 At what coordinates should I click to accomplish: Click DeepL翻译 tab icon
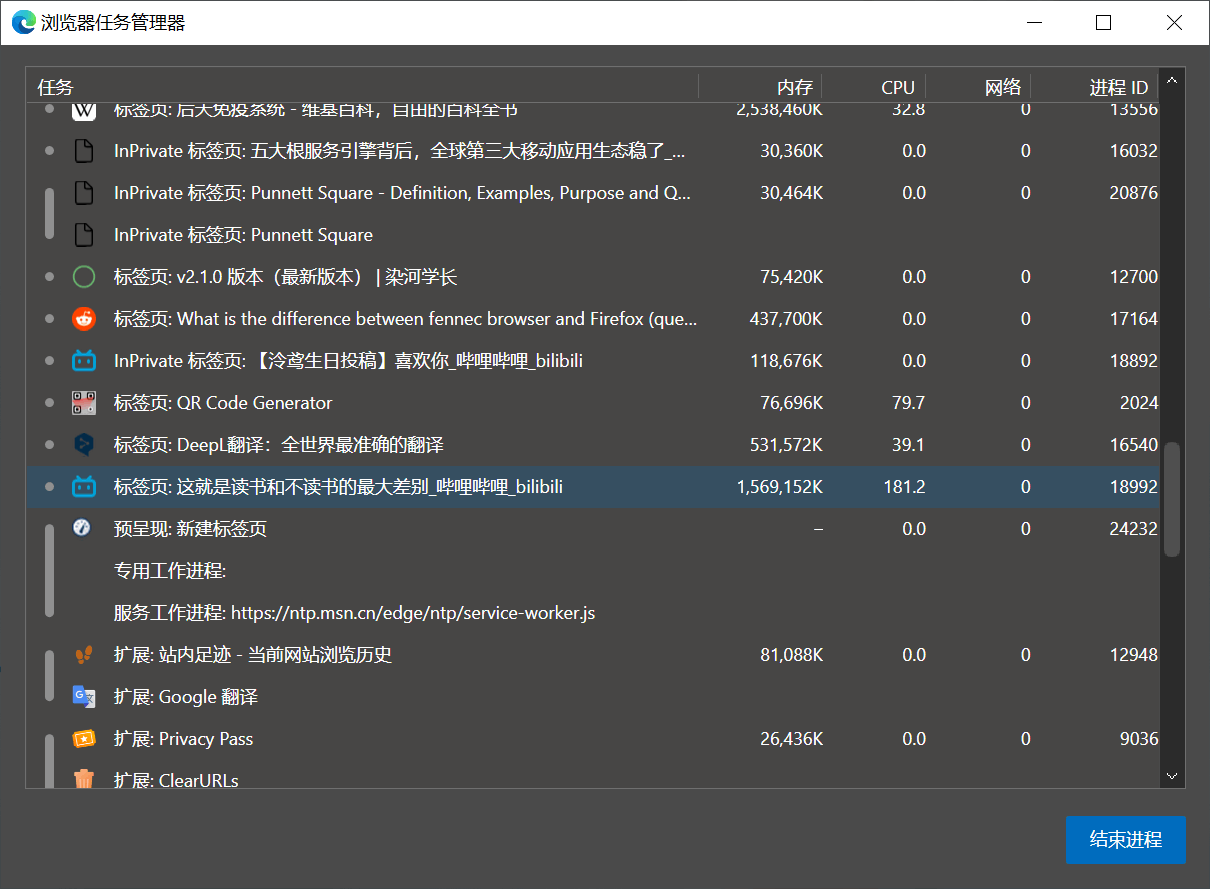click(84, 445)
